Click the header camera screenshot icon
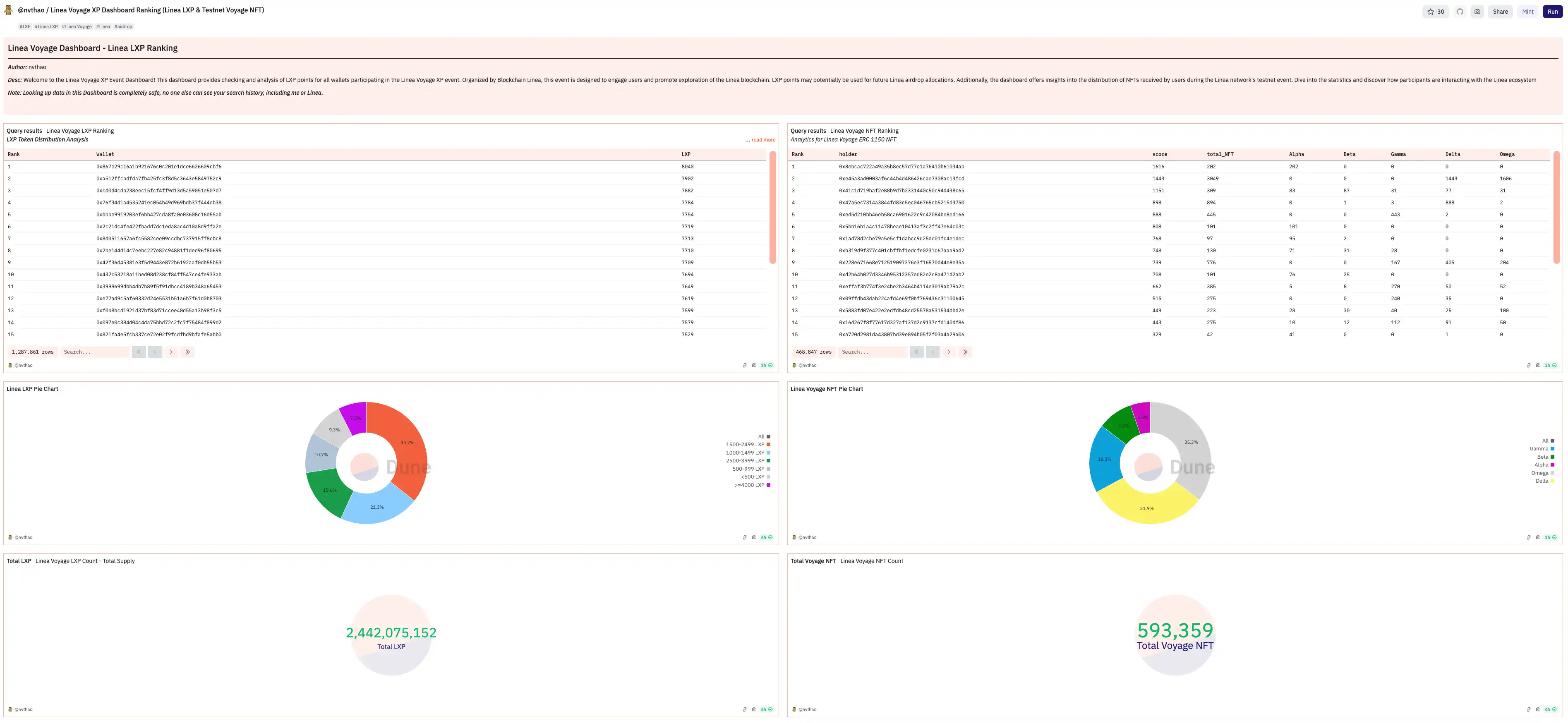 pyautogui.click(x=1477, y=12)
